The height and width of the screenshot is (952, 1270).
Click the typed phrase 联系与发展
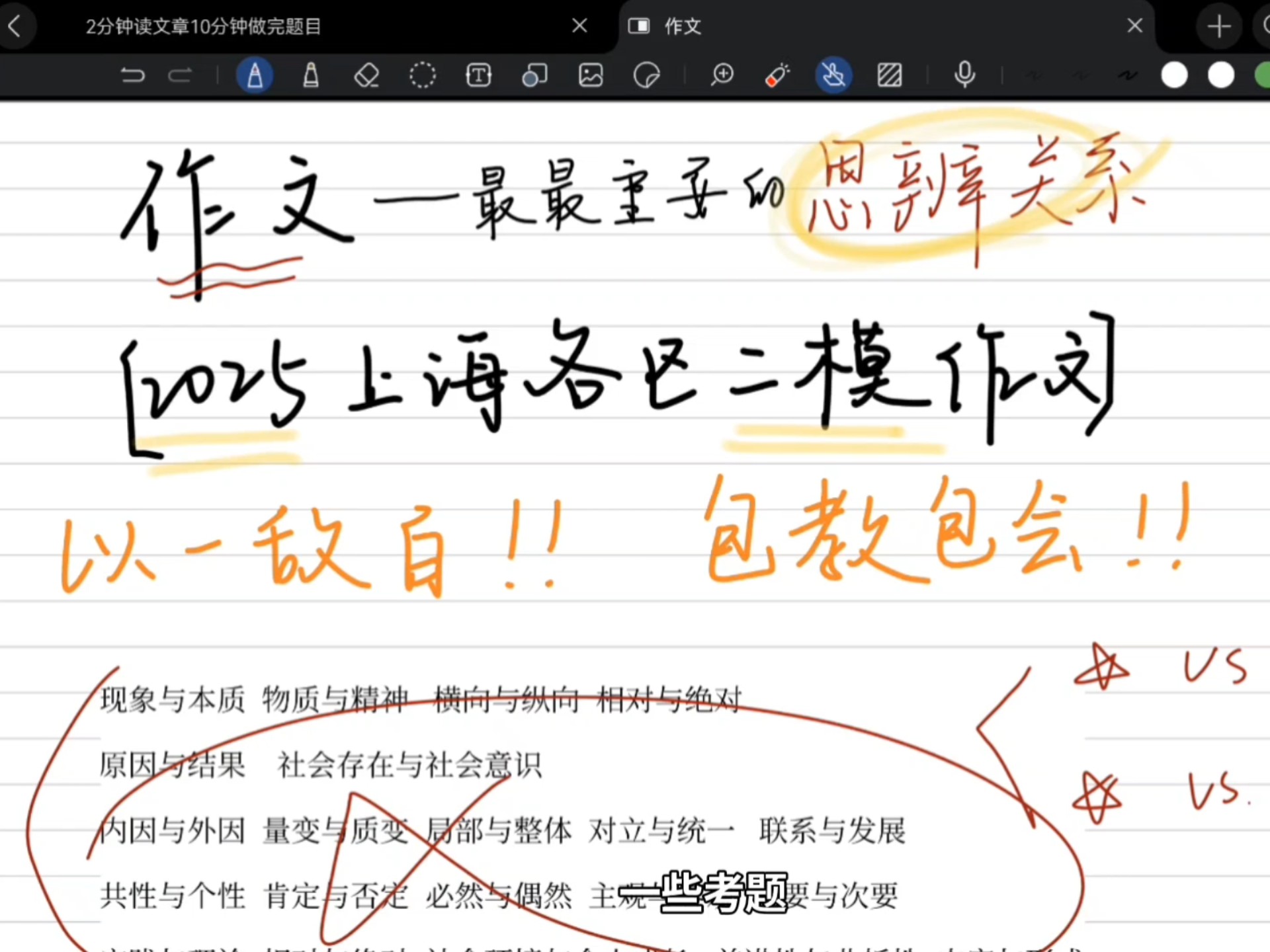pos(832,830)
